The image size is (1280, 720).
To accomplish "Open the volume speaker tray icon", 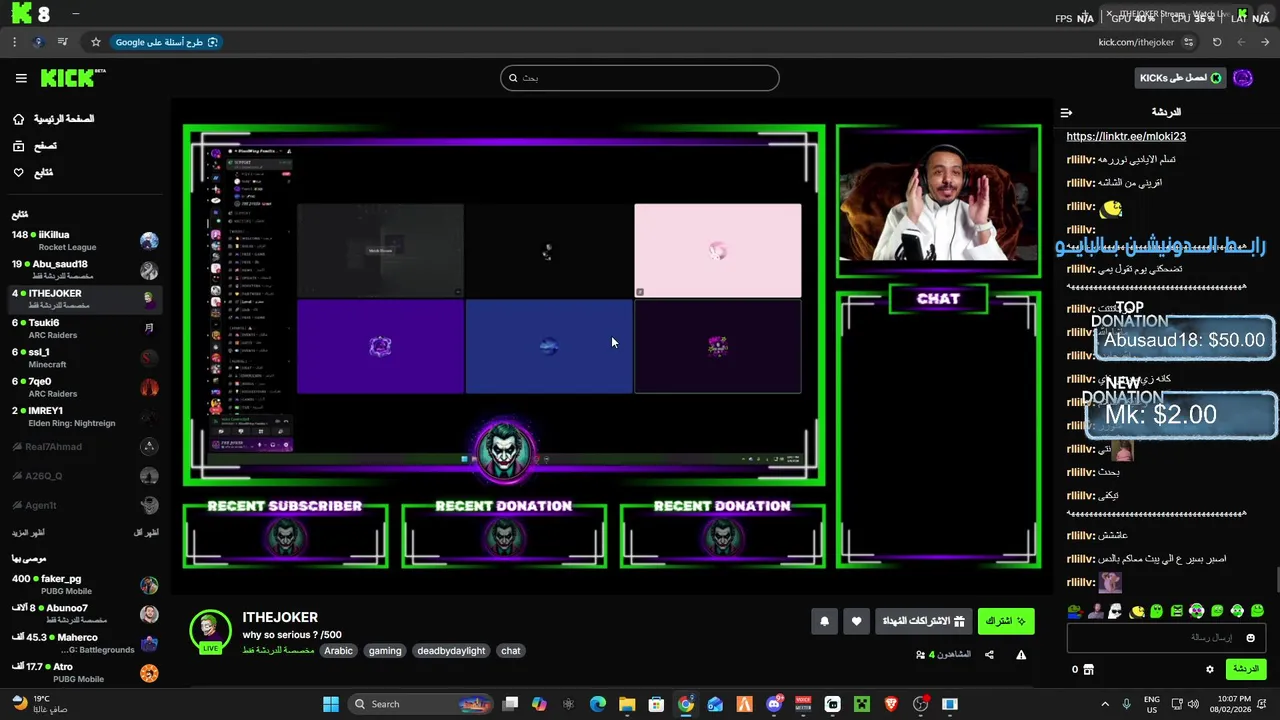I will (1191, 704).
